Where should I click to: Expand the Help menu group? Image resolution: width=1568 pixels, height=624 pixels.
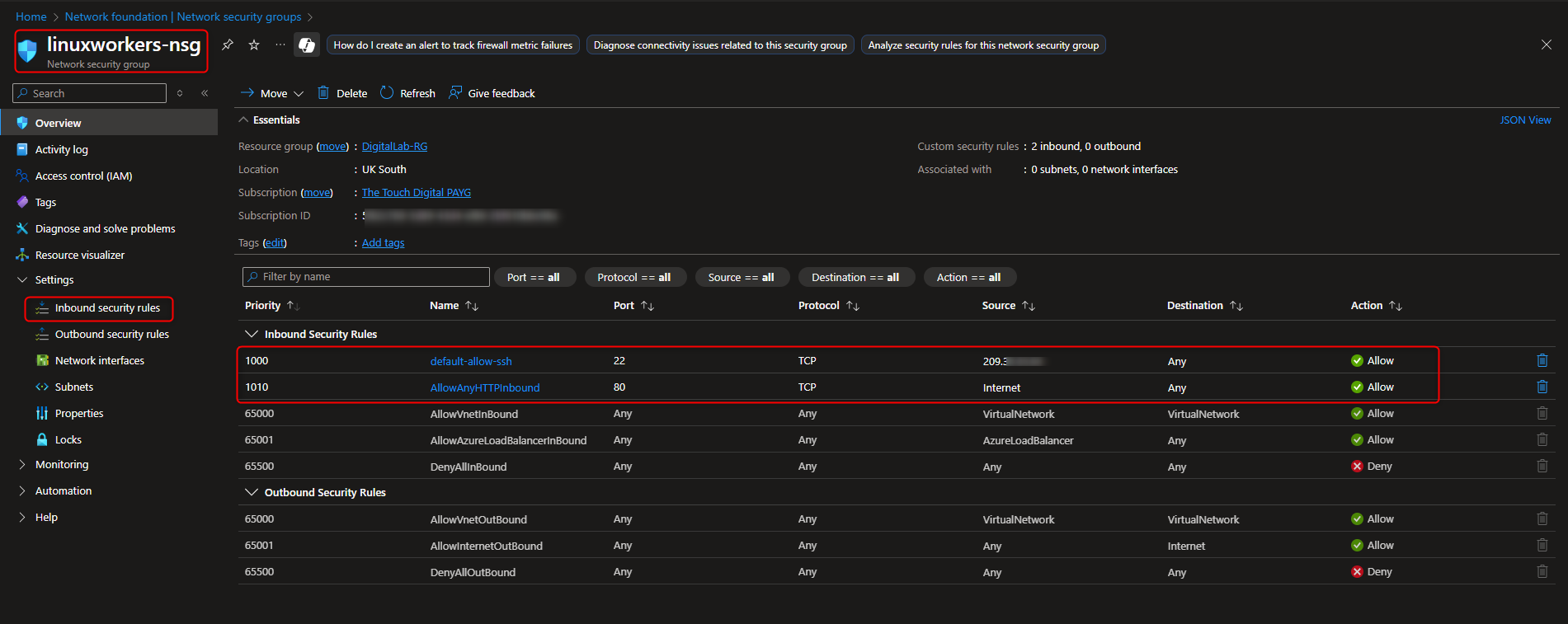22,518
